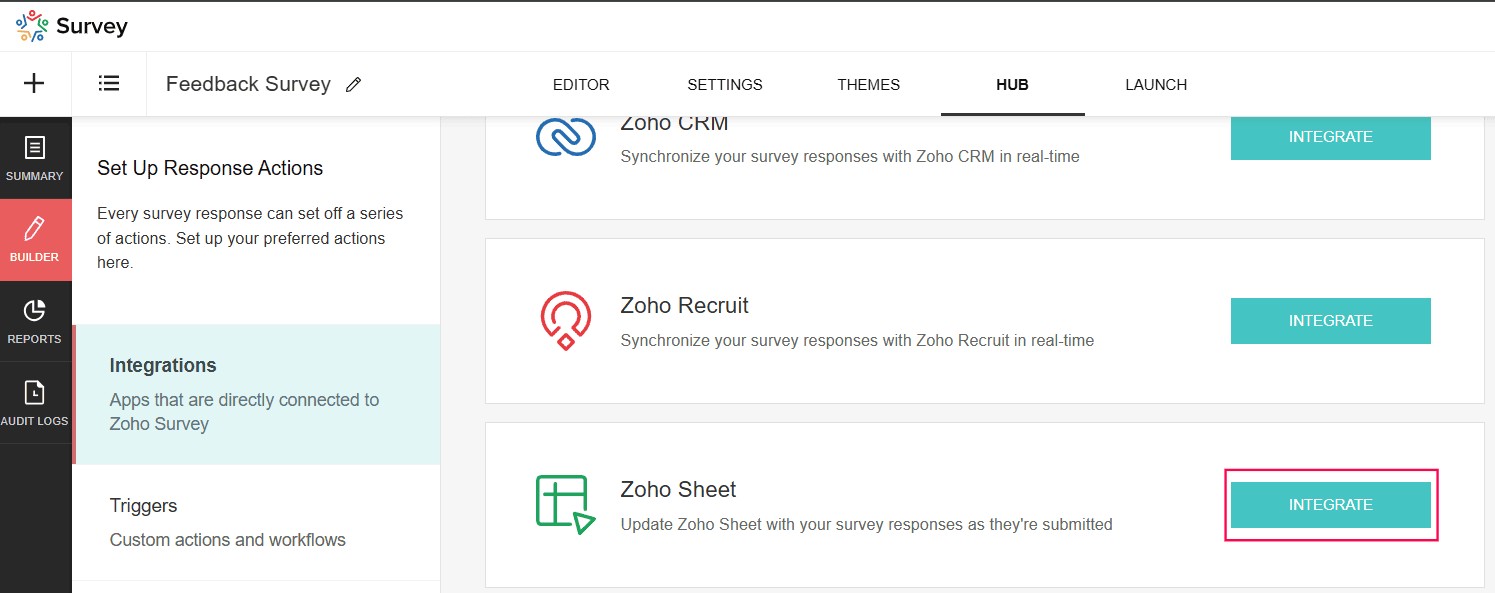Image resolution: width=1495 pixels, height=593 pixels.
Task: Open Audit Logs from the sidebar
Action: 35,402
